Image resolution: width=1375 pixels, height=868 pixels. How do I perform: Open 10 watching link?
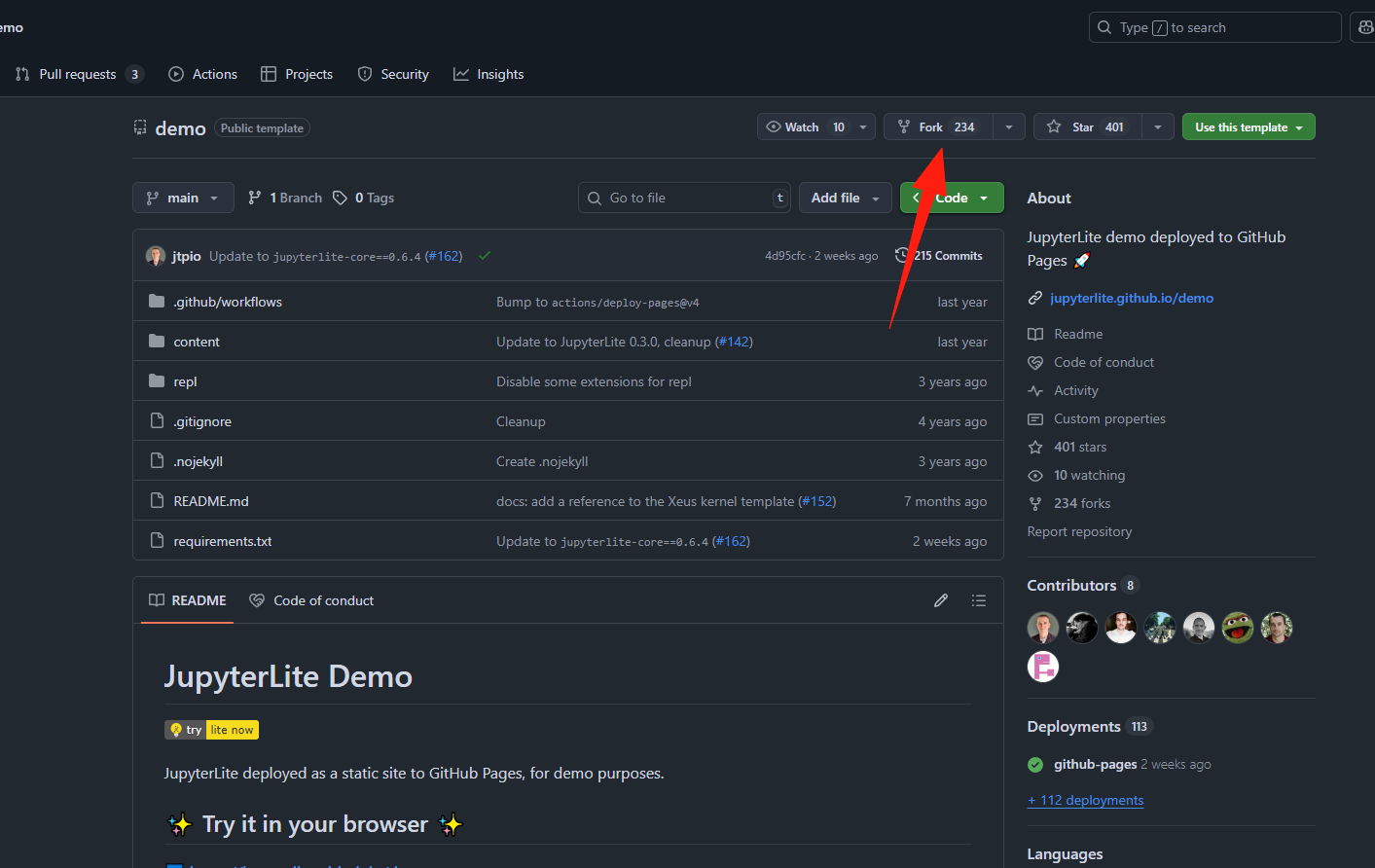coord(1089,475)
